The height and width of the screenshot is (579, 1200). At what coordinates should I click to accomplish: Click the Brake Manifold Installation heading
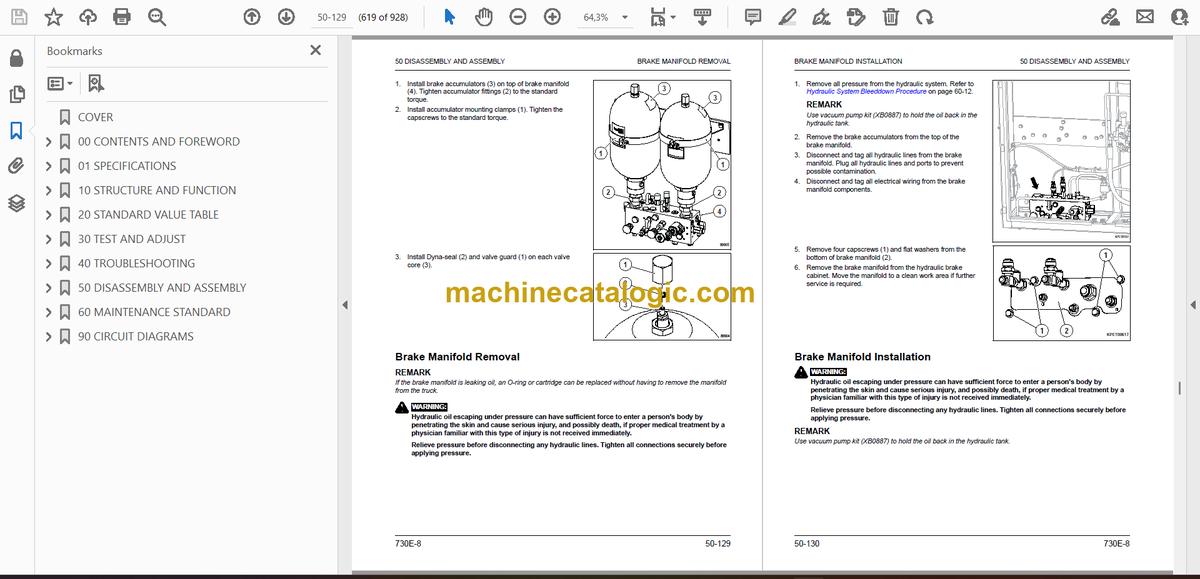pos(862,356)
